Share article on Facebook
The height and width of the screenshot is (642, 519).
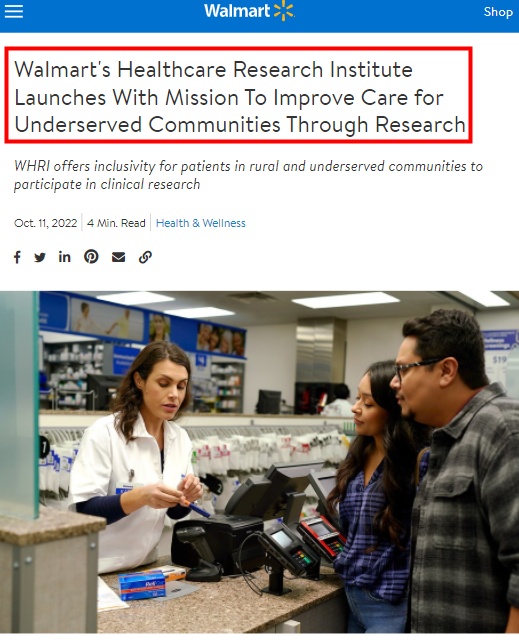pos(17,257)
